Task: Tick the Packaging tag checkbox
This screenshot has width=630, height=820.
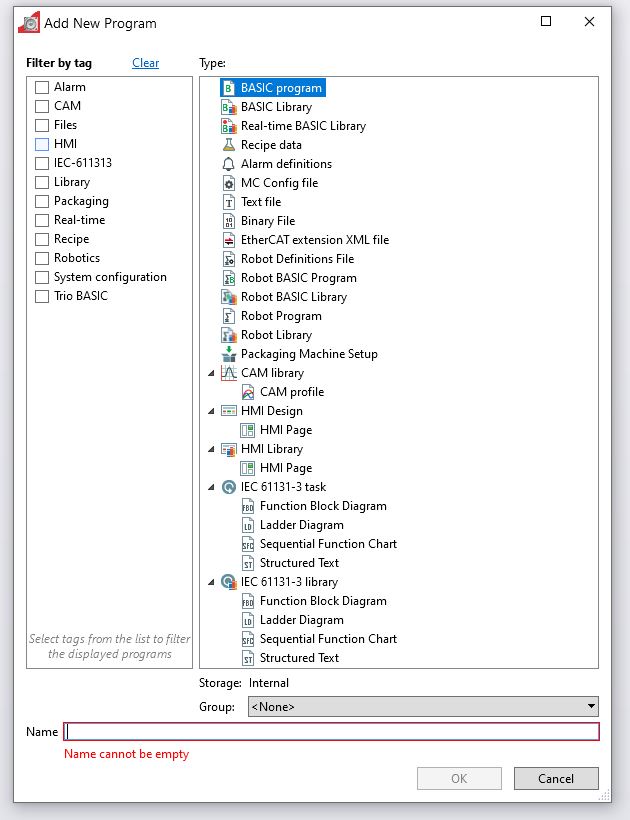Action: click(42, 201)
